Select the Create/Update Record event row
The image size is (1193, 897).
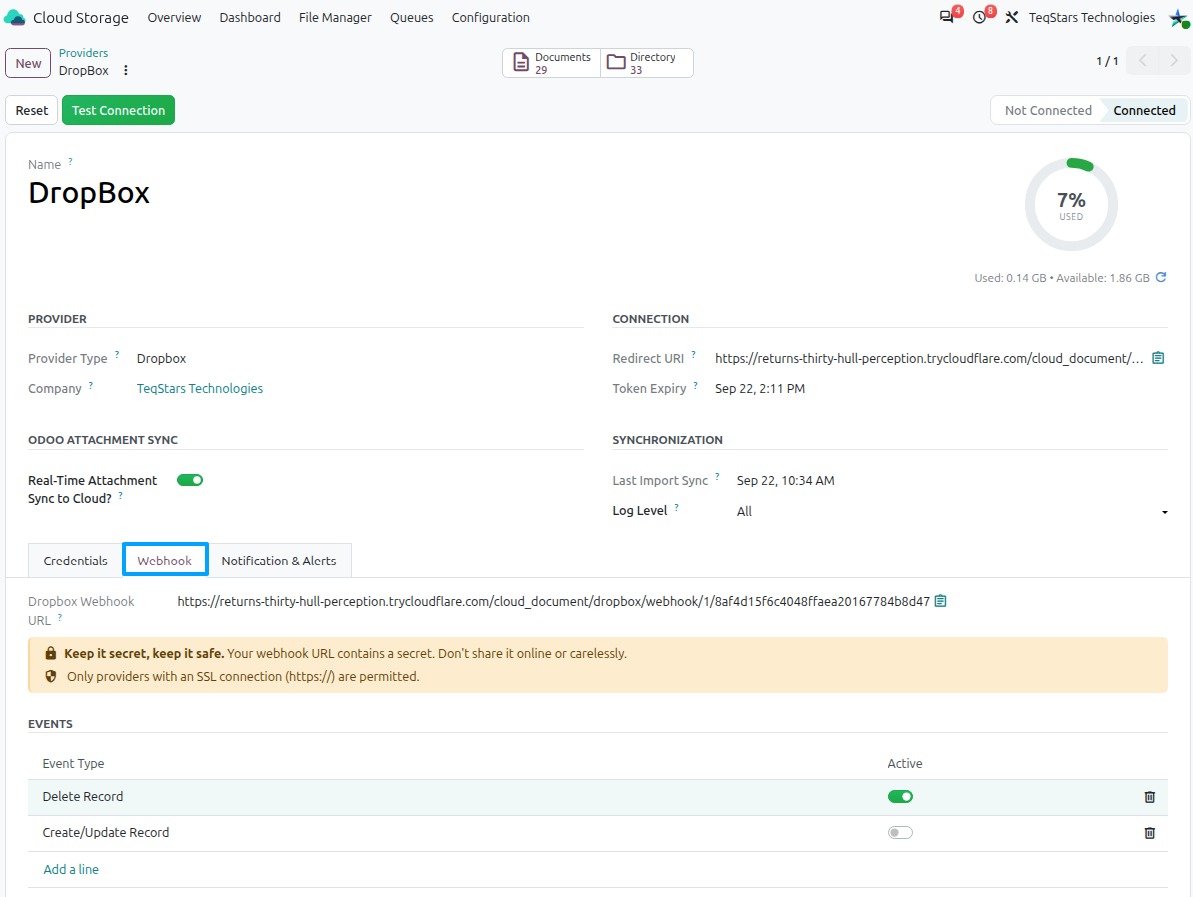click(x=598, y=832)
